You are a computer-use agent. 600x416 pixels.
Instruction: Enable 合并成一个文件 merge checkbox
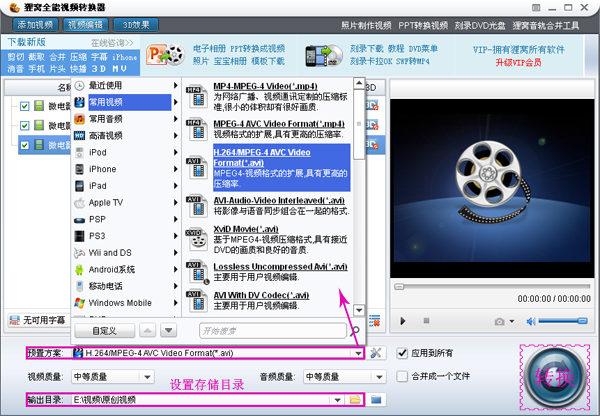pyautogui.click(x=402, y=376)
